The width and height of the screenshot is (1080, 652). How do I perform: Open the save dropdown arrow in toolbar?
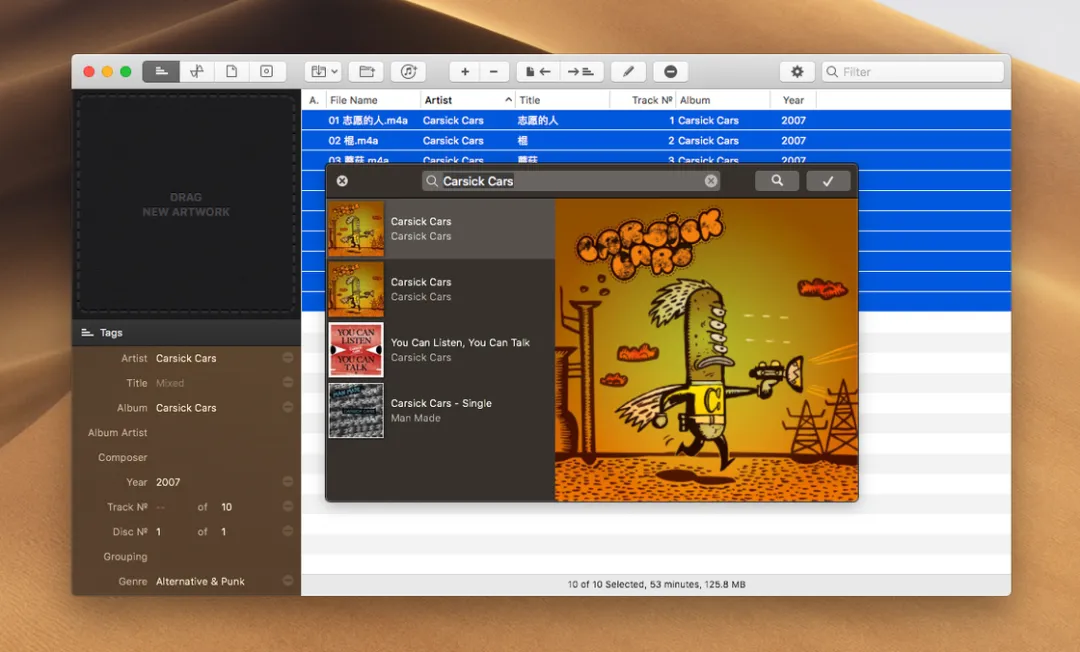[334, 72]
